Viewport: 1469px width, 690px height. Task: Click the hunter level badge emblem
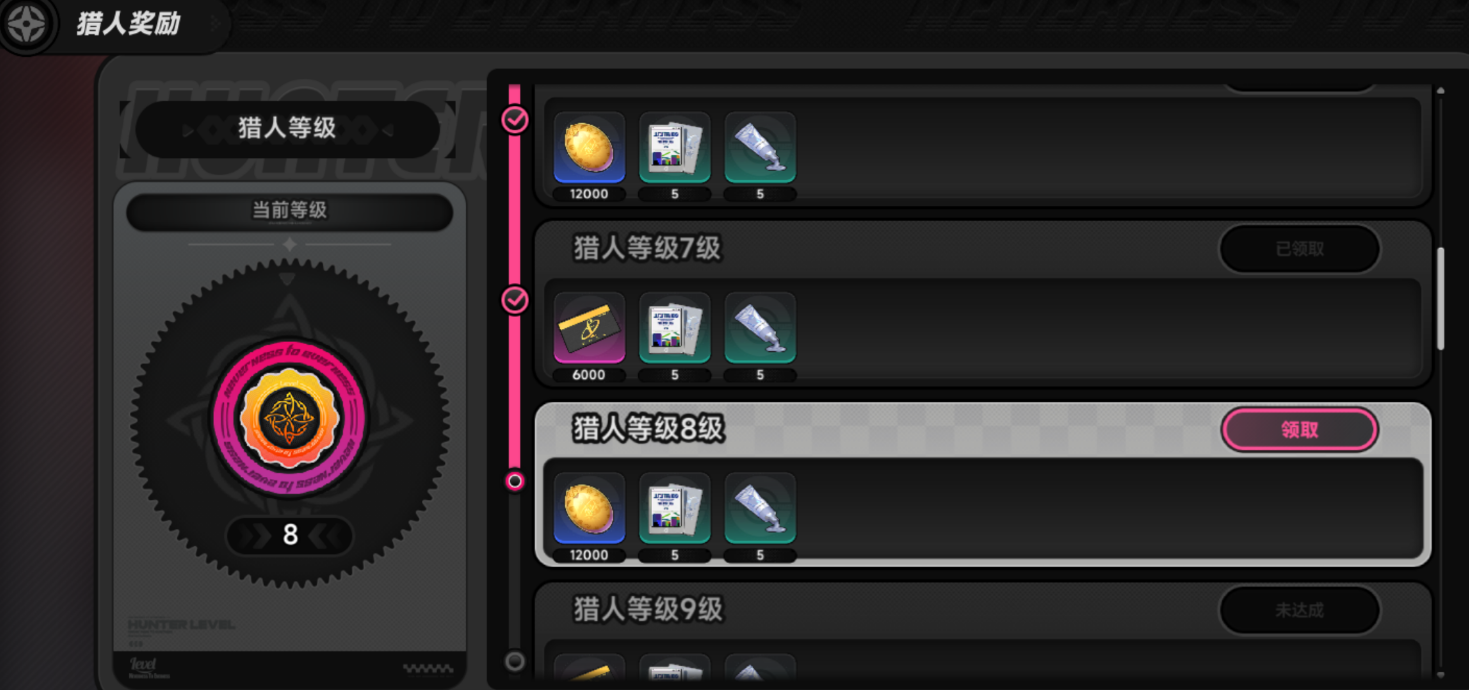[x=290, y=417]
